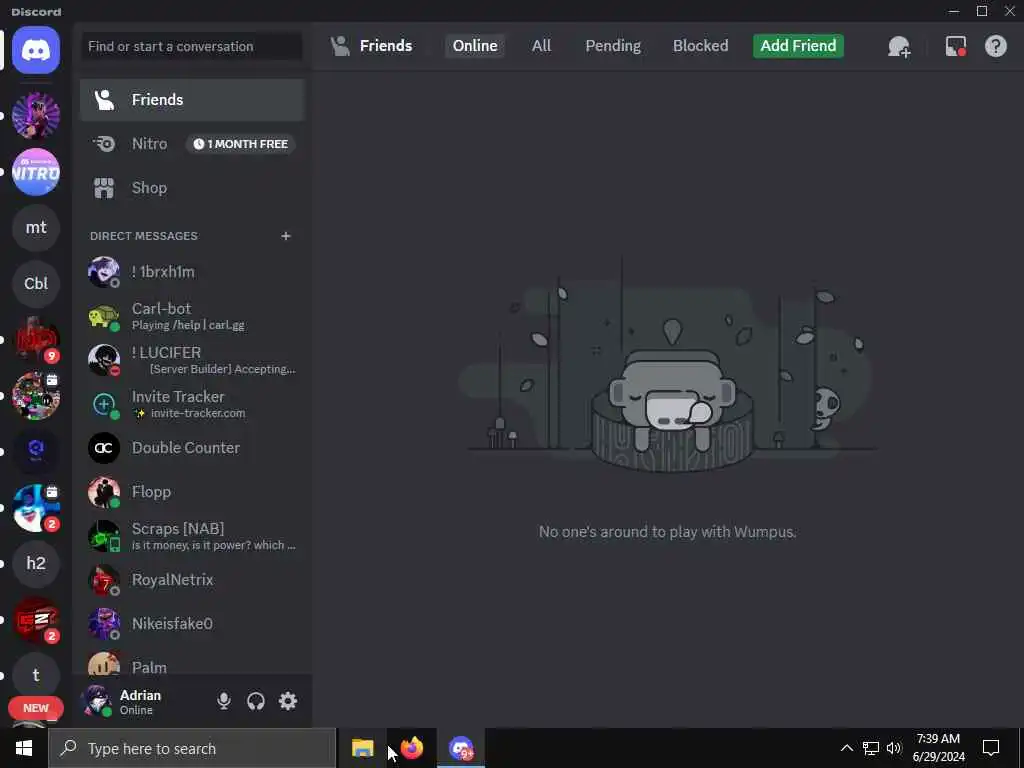Screen dimensions: 1024x768
Task: Open the red server with 9 badge
Action: pyautogui.click(x=36, y=340)
